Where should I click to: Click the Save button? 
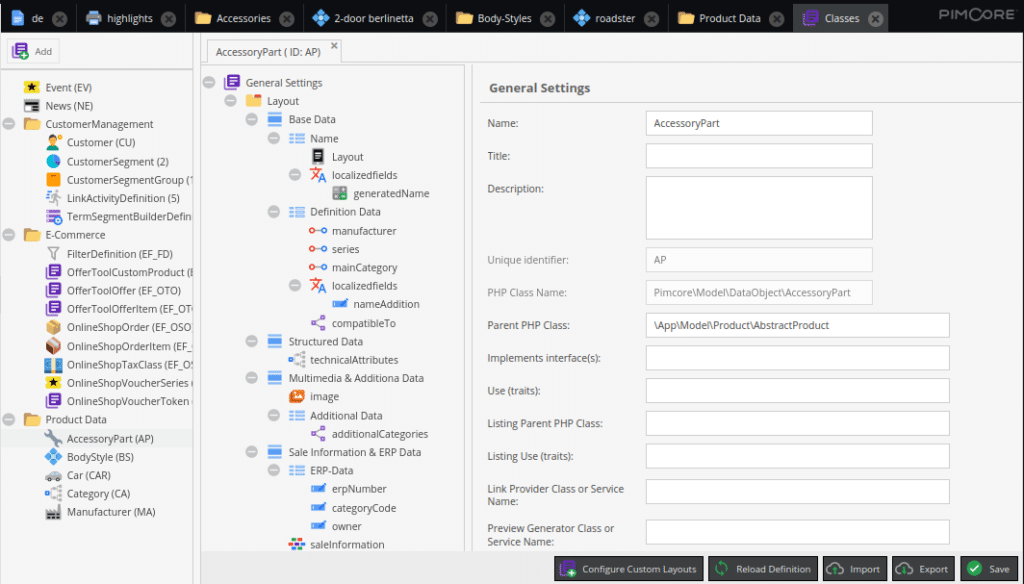point(989,569)
